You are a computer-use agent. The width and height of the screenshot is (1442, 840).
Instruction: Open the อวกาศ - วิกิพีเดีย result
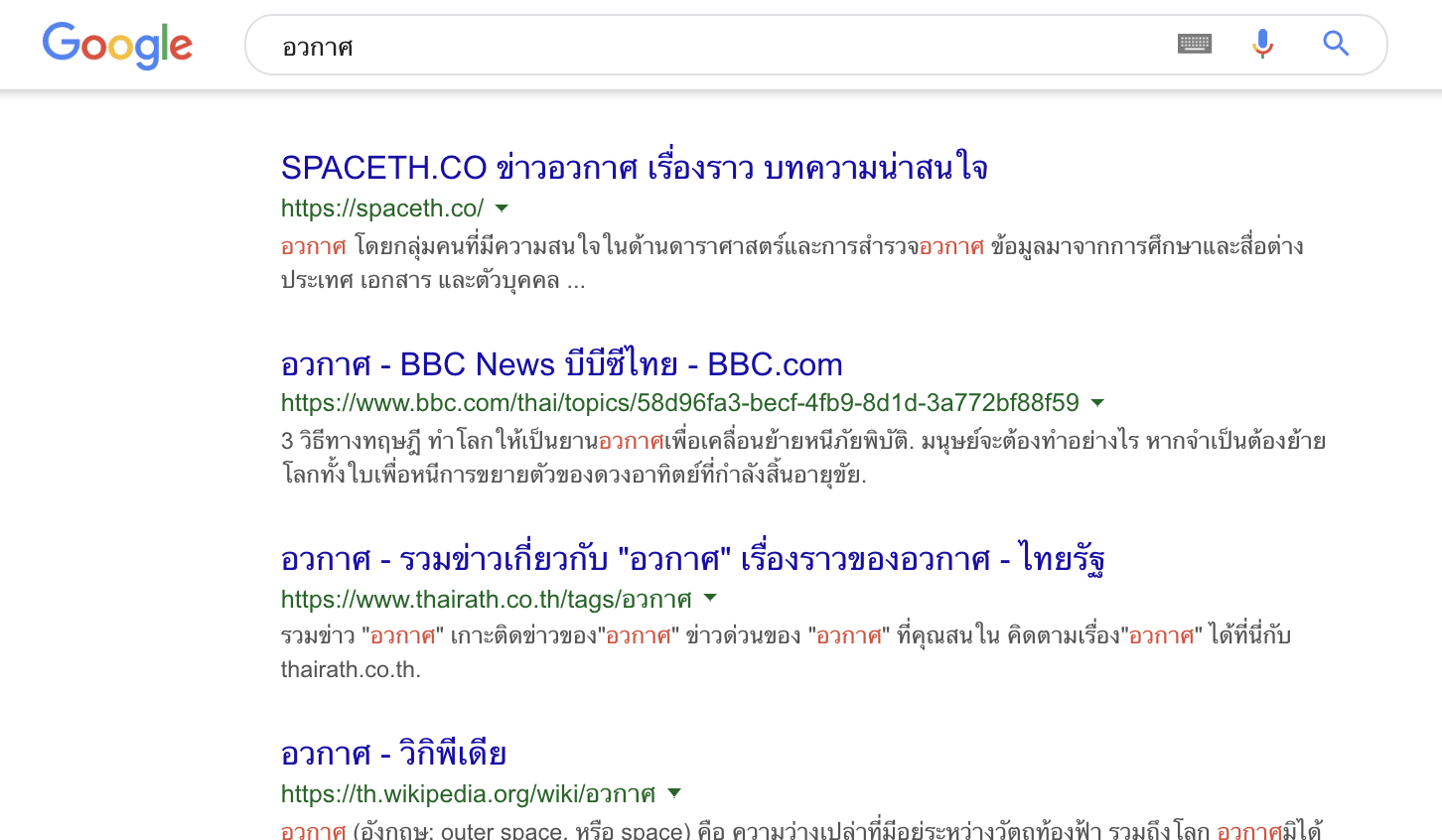tap(393, 754)
